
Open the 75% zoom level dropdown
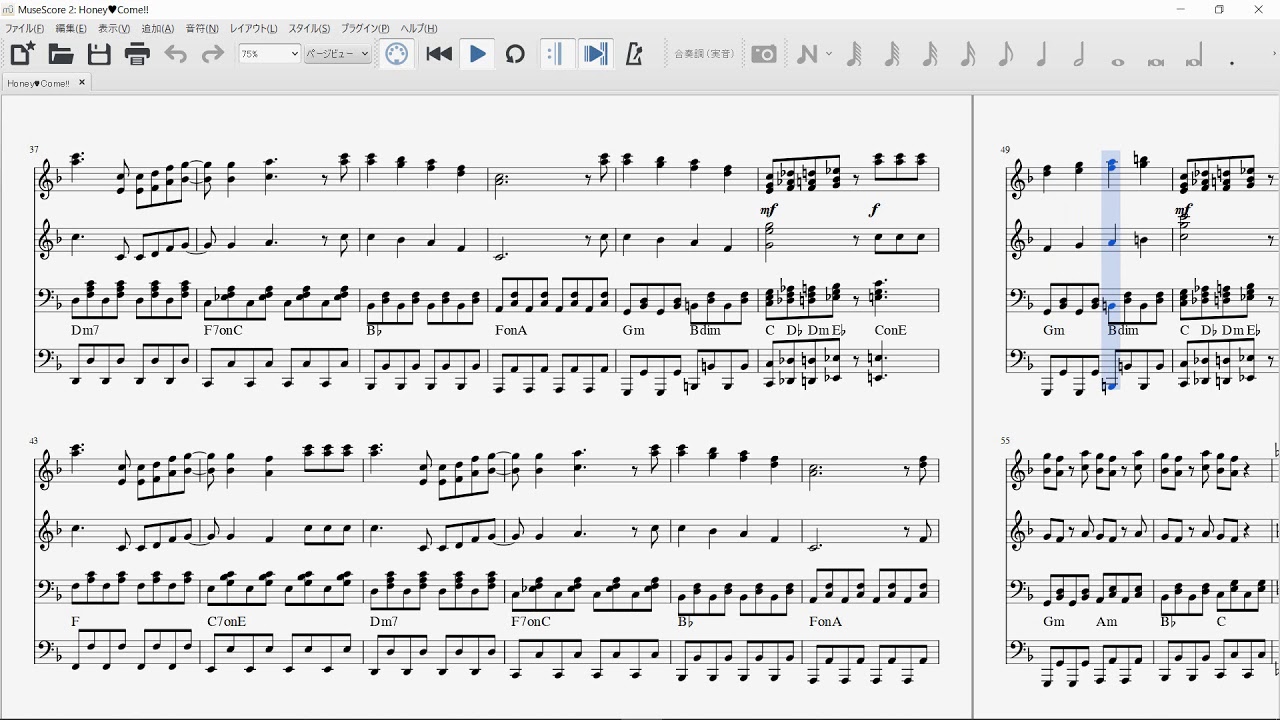point(269,54)
